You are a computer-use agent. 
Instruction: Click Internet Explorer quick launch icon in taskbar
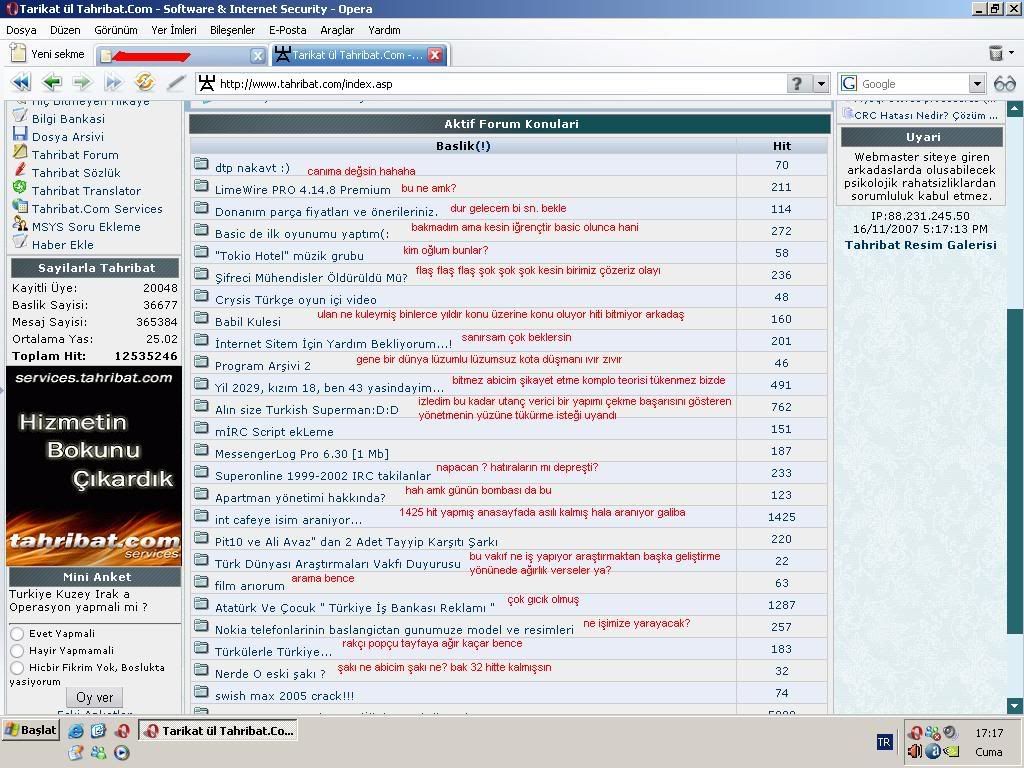click(76, 731)
